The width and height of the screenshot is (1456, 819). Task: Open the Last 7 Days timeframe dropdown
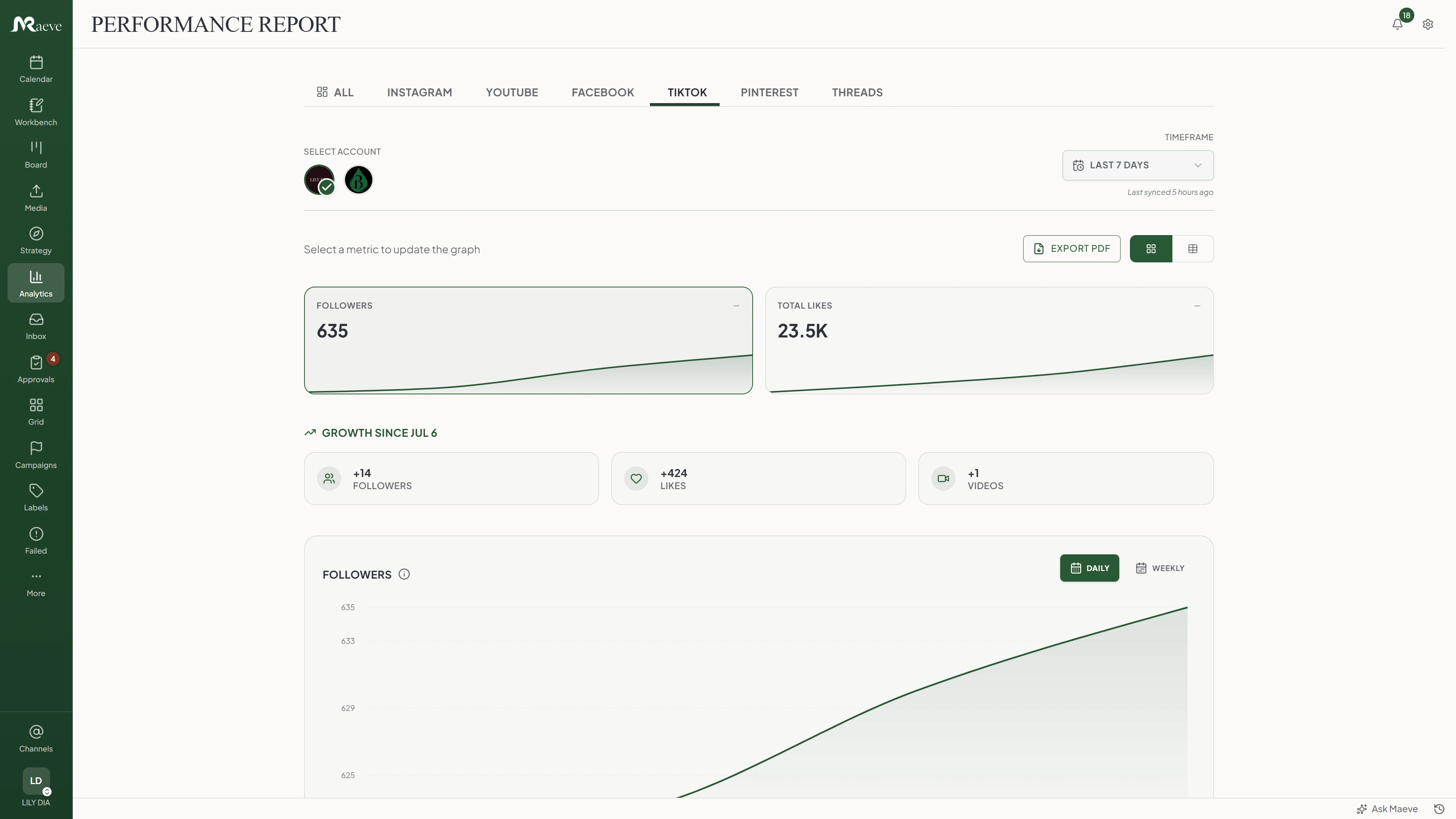tap(1138, 165)
